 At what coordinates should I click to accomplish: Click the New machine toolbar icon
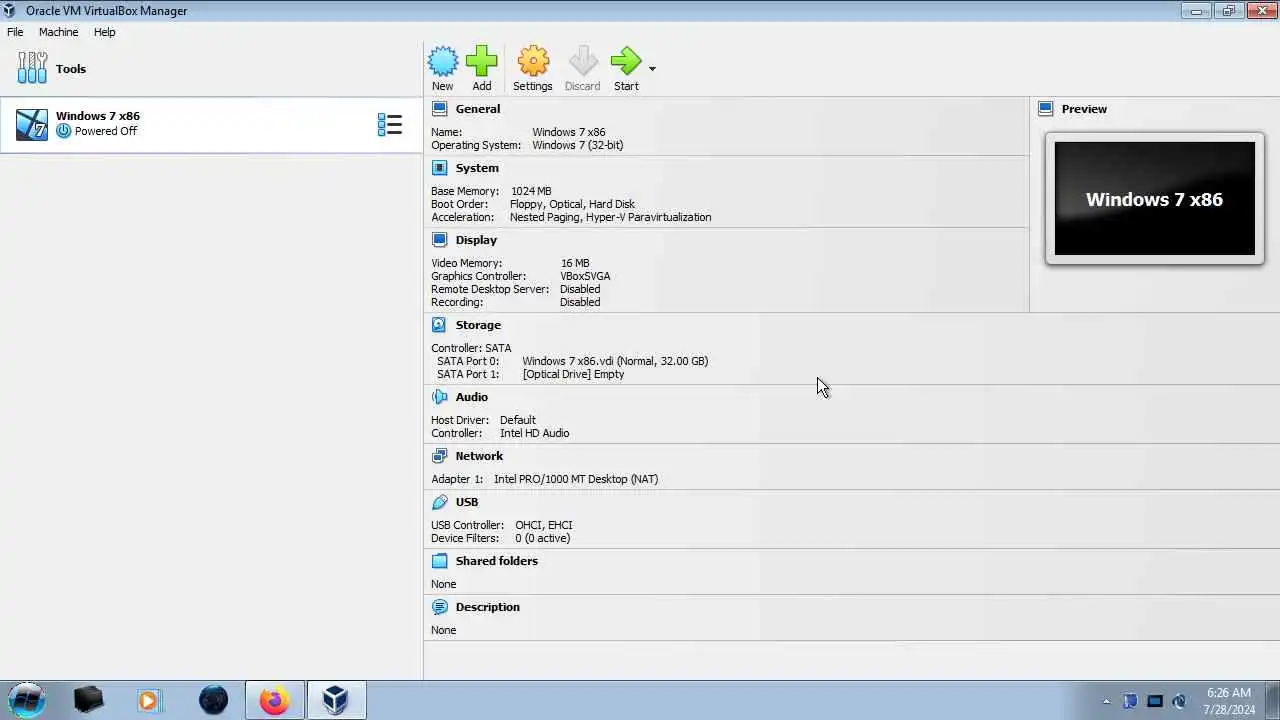tap(443, 62)
